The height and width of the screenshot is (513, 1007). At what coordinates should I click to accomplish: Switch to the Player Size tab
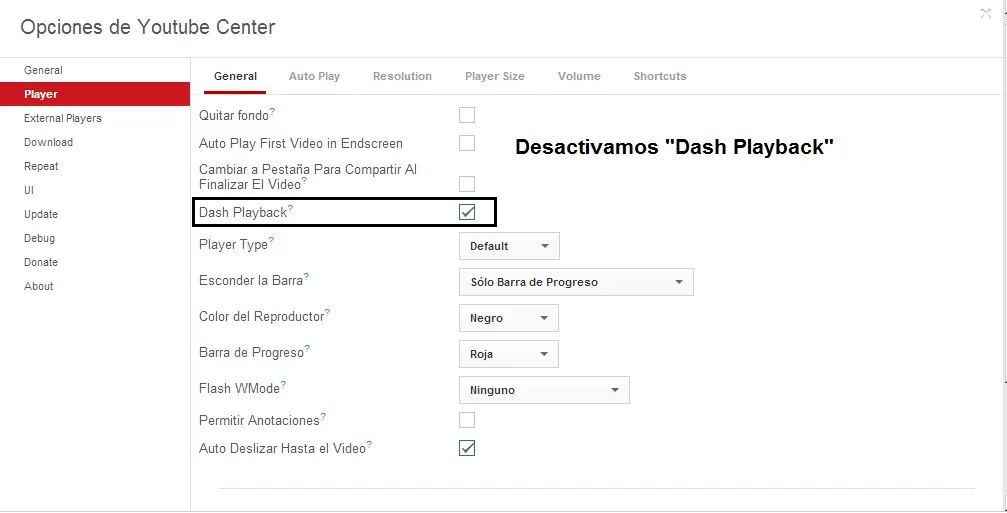tap(495, 76)
